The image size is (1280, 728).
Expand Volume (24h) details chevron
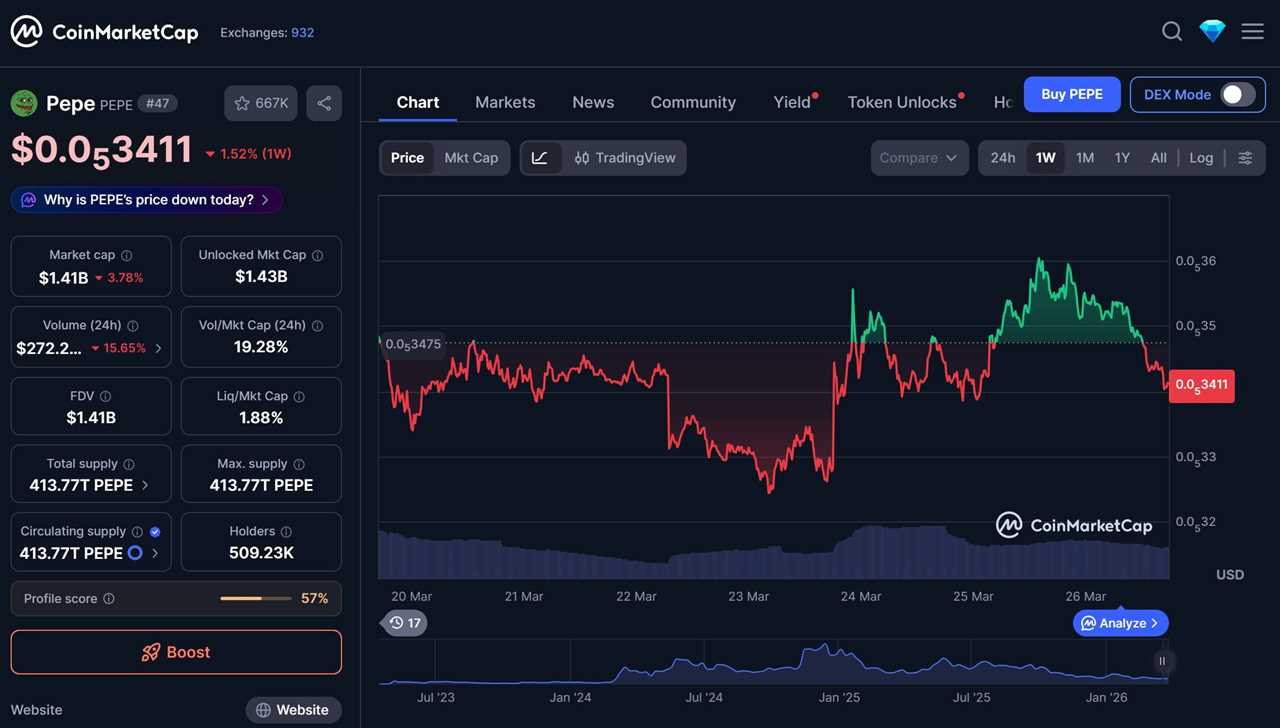158,348
